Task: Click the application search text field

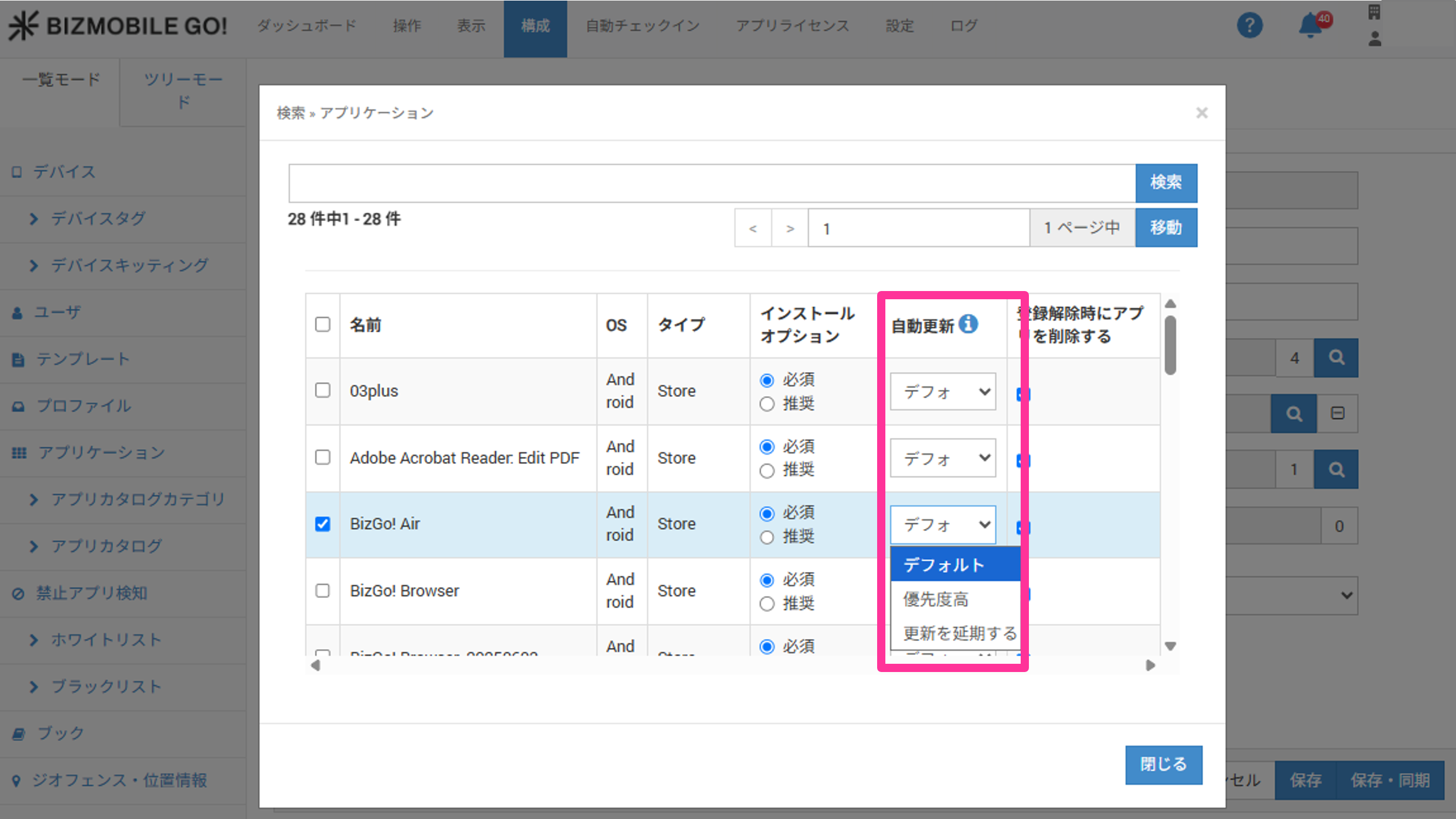Action: [x=711, y=183]
